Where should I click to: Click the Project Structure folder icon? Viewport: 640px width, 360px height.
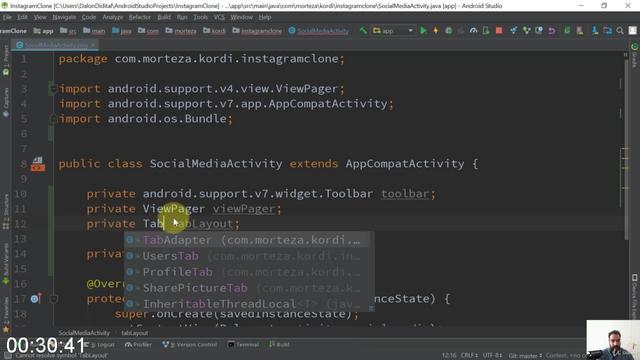607,31
